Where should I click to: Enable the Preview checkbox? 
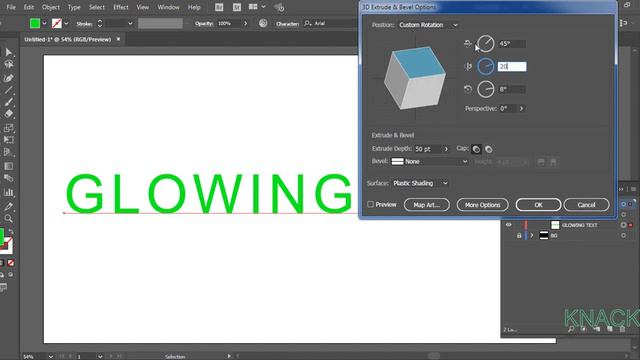pos(371,204)
